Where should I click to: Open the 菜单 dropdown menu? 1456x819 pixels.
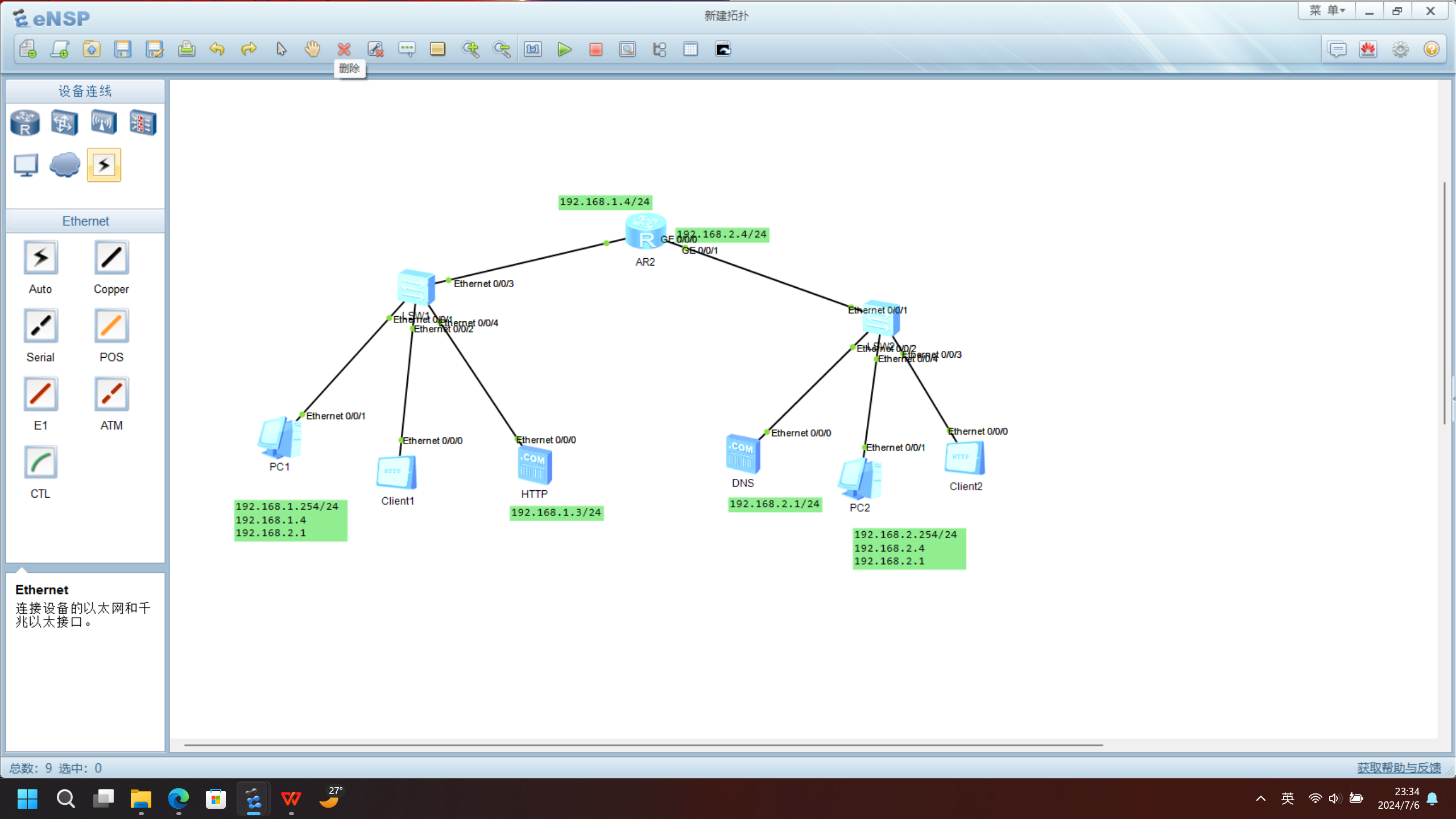1326,11
